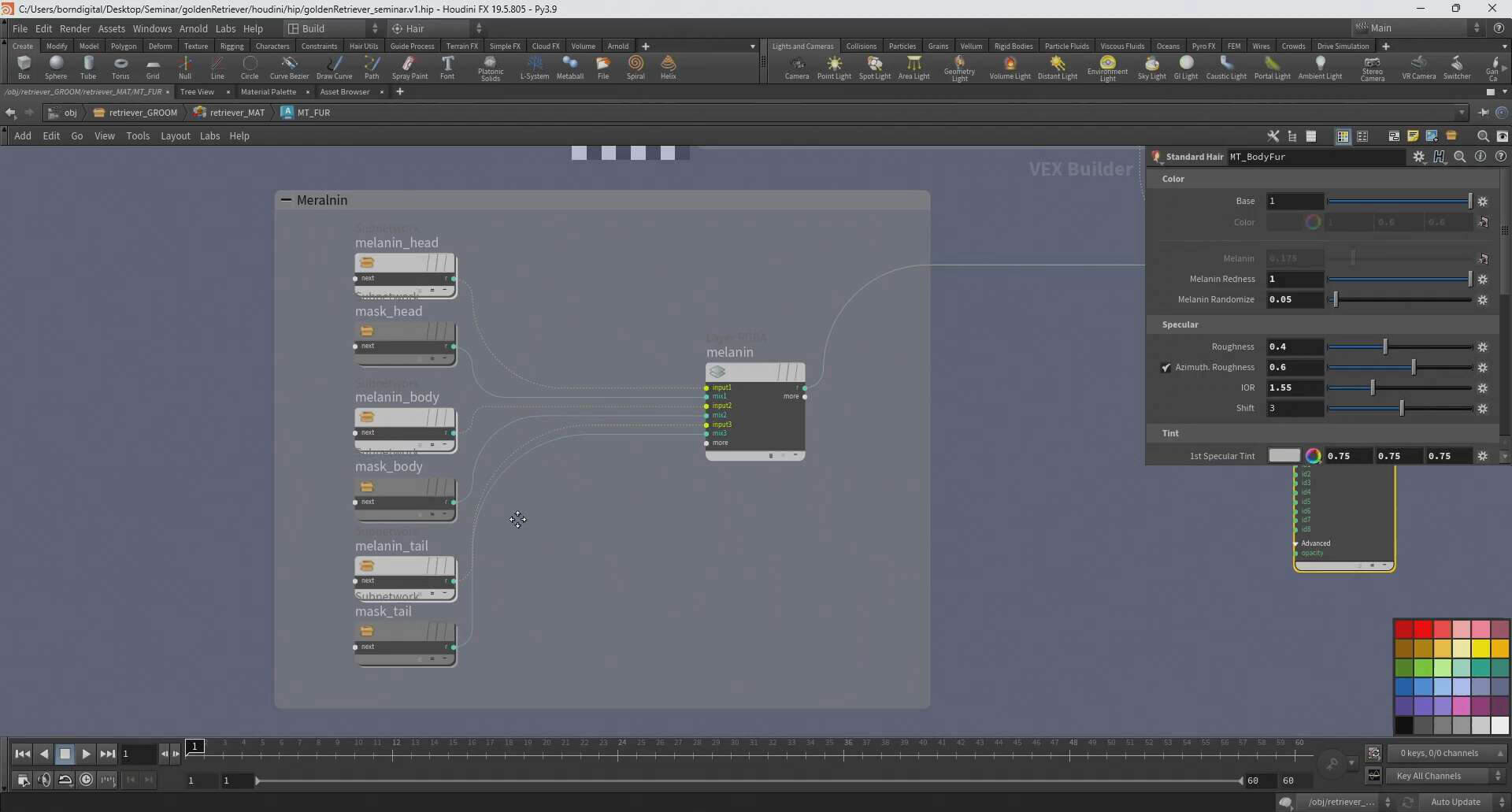The image size is (1512, 812).
Task: Switch to the Material Palette tab
Action: pos(269,92)
